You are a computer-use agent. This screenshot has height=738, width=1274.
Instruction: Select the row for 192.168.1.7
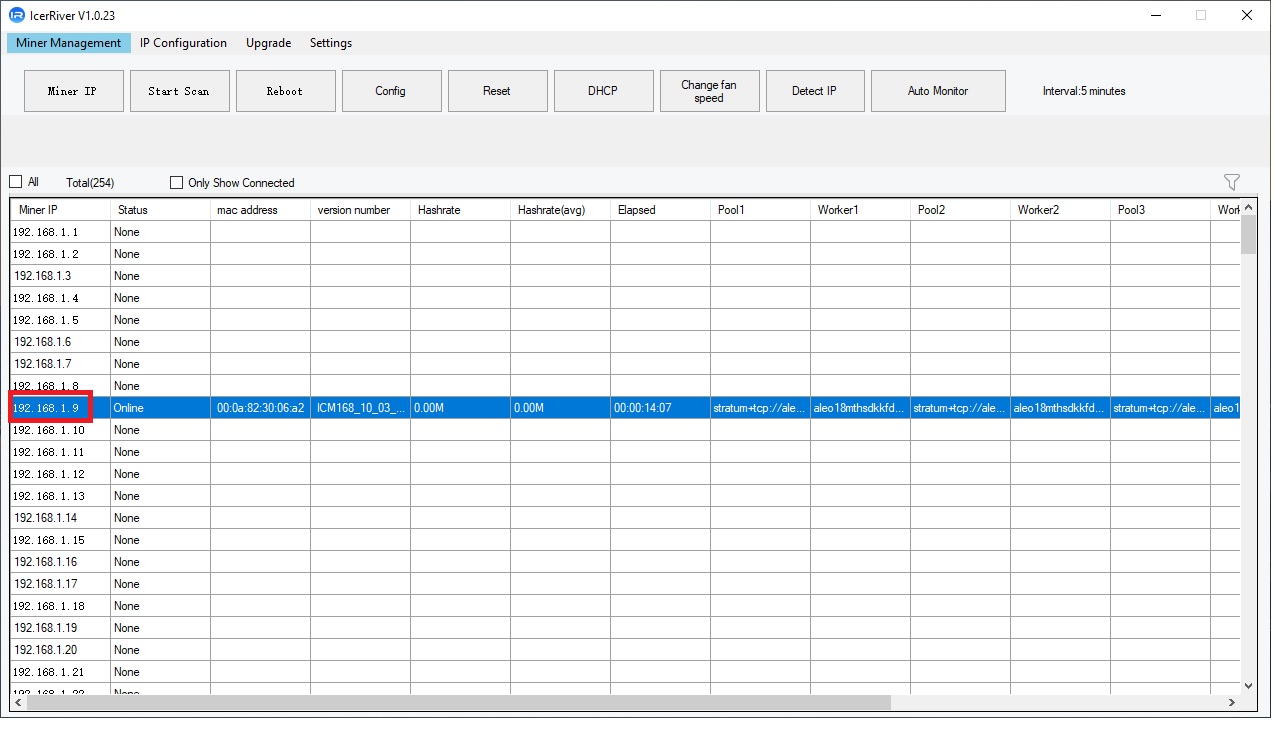click(626, 364)
